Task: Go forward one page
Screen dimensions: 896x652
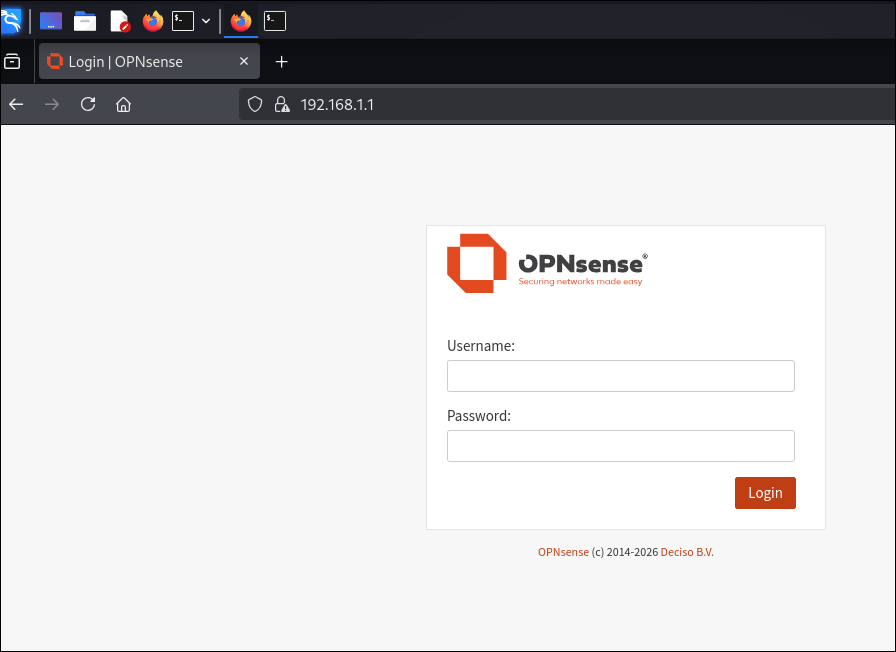Action: point(52,105)
